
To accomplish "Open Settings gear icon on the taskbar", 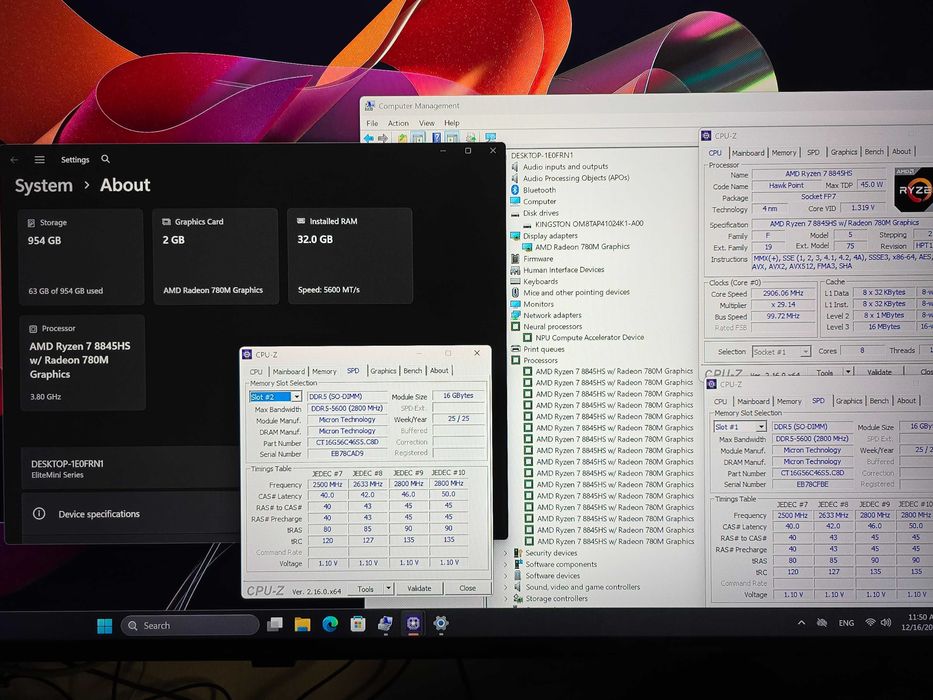I will pos(441,623).
